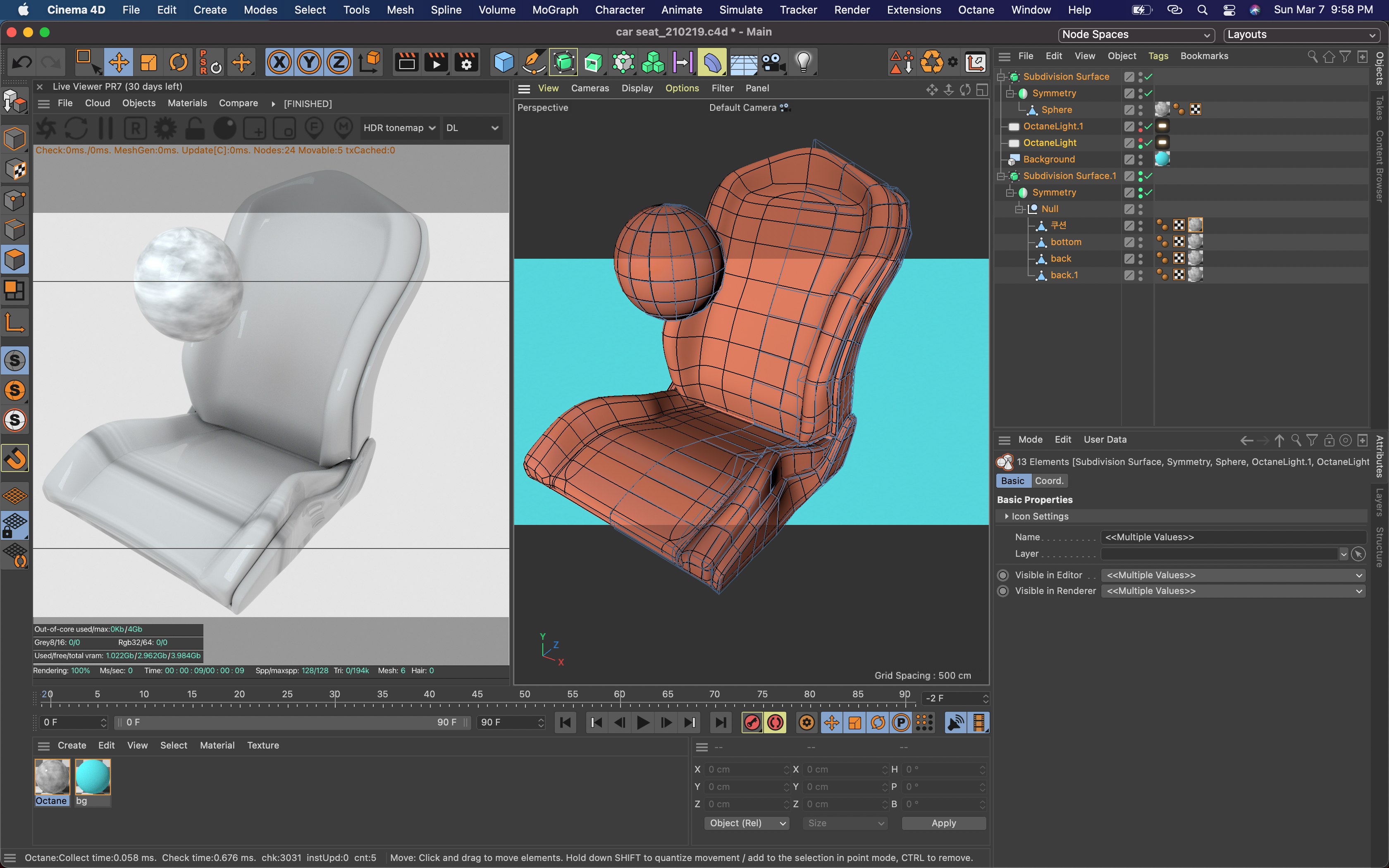Pause rendering in Live Viewer
This screenshot has width=1389, height=868.
pos(105,128)
